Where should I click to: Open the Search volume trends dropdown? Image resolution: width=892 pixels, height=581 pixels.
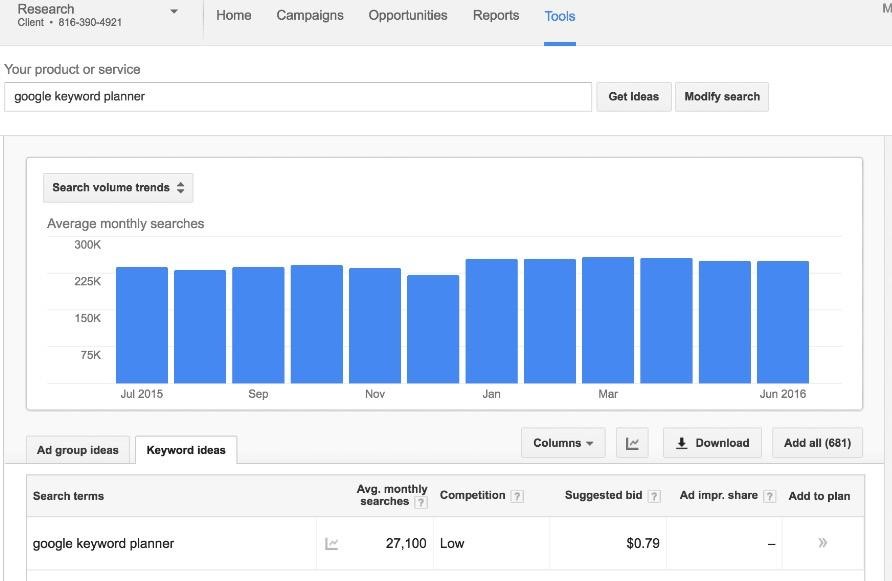118,188
